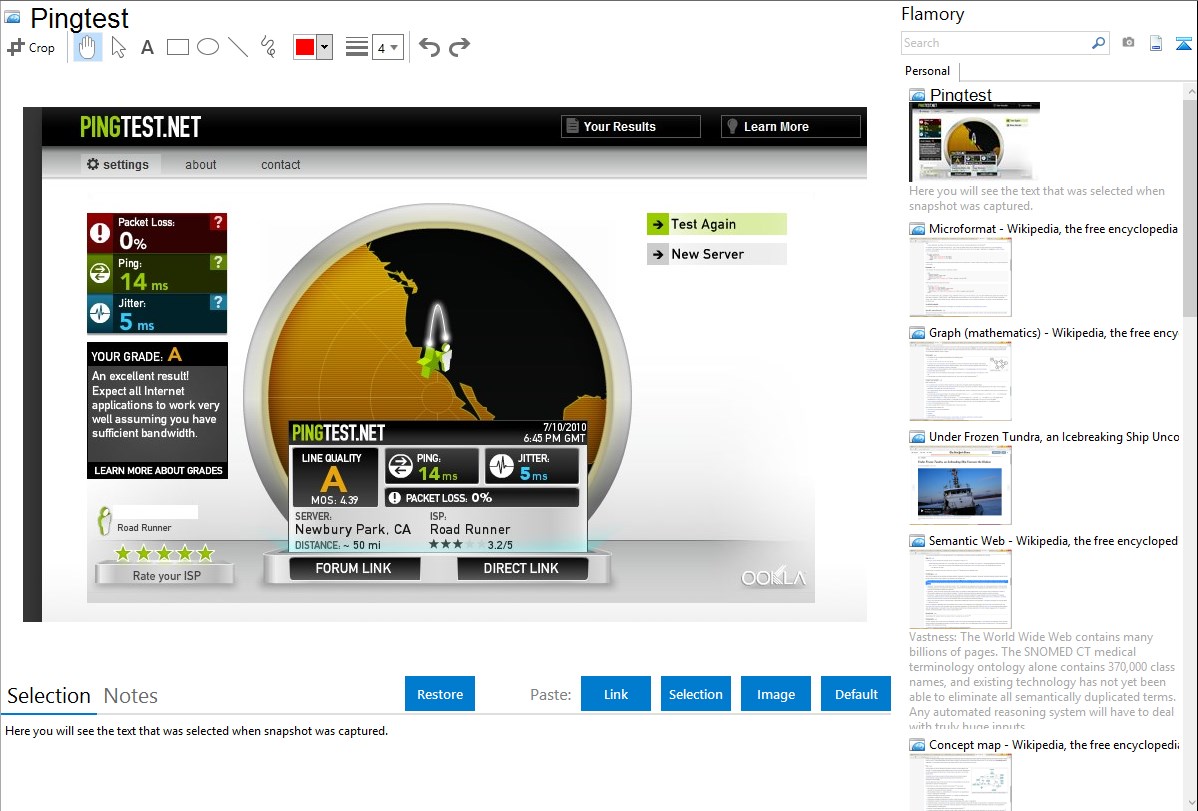Screen dimensions: 1198x811
Task: Click the Microformat snapshot title icon
Action: [x=917, y=229]
